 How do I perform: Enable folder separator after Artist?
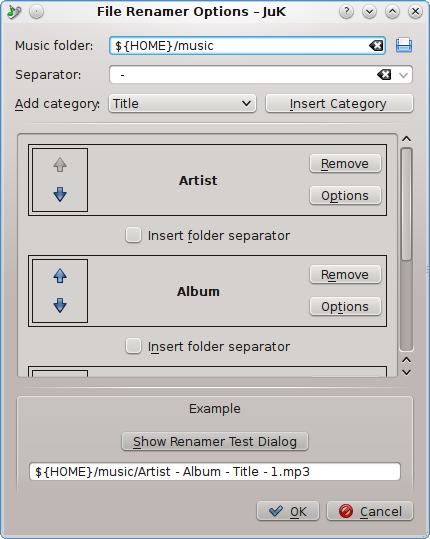tap(133, 235)
